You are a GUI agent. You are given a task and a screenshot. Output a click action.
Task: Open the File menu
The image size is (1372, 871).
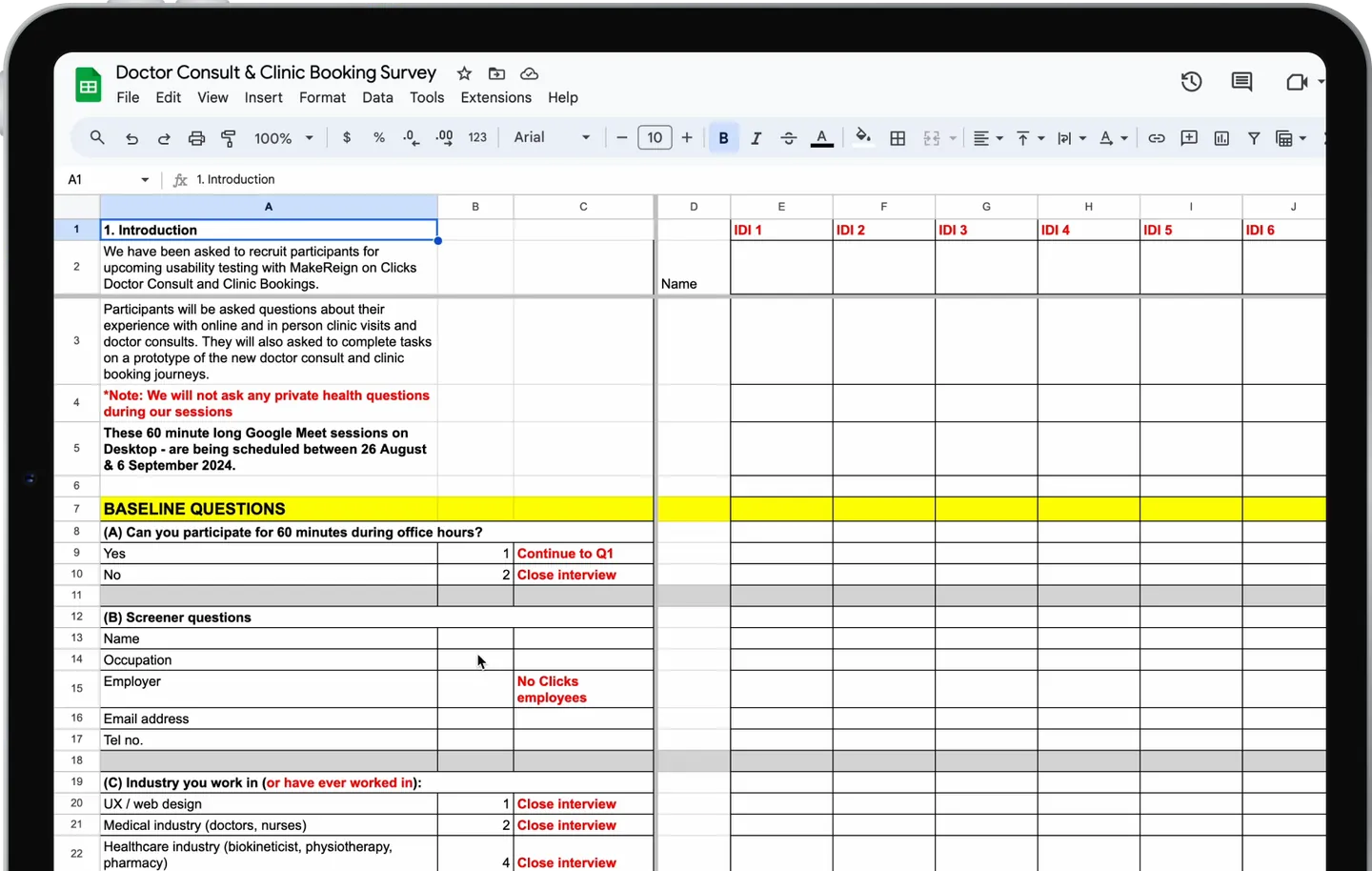pos(128,97)
